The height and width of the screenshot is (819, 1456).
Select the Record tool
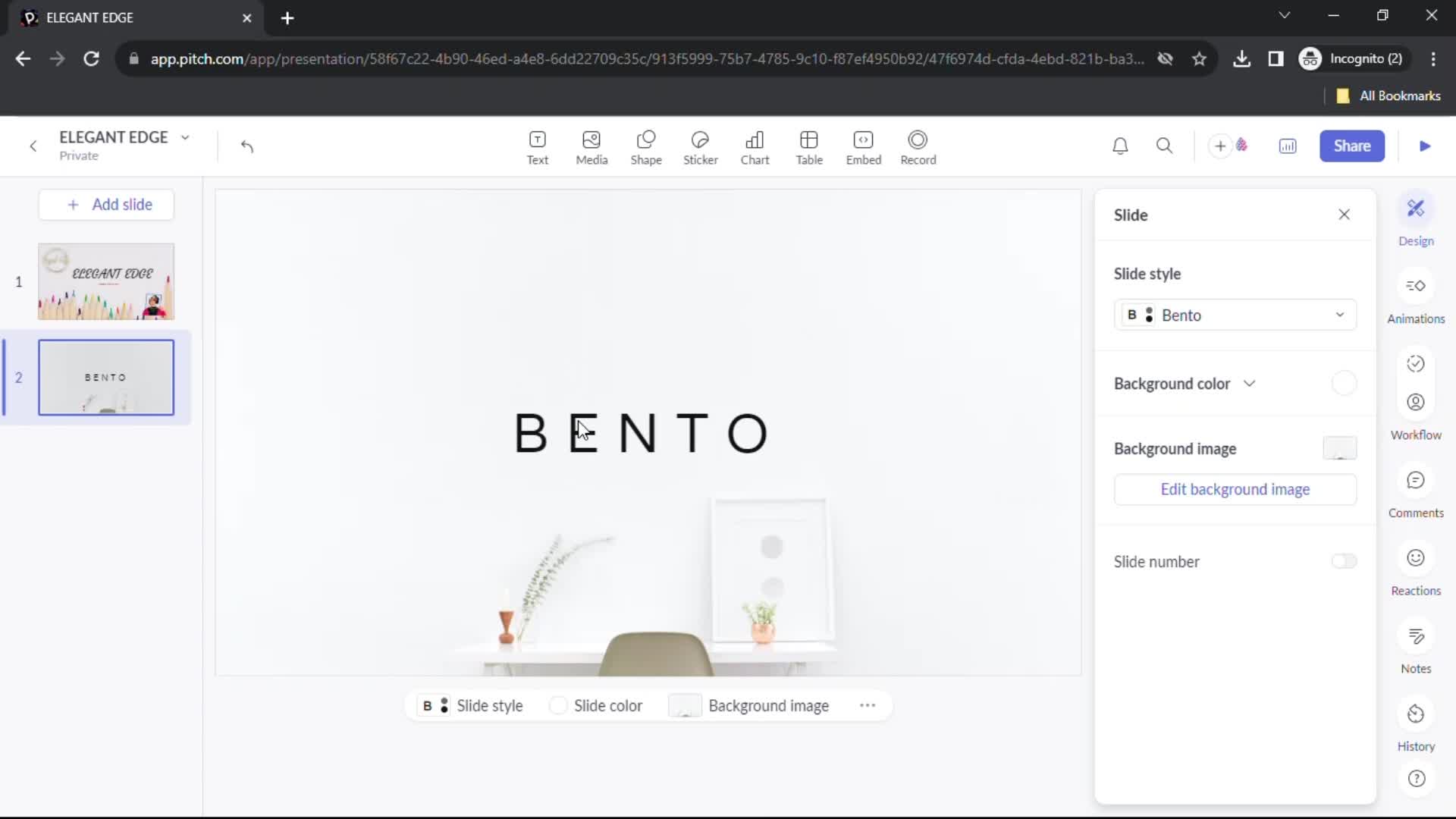(x=917, y=146)
